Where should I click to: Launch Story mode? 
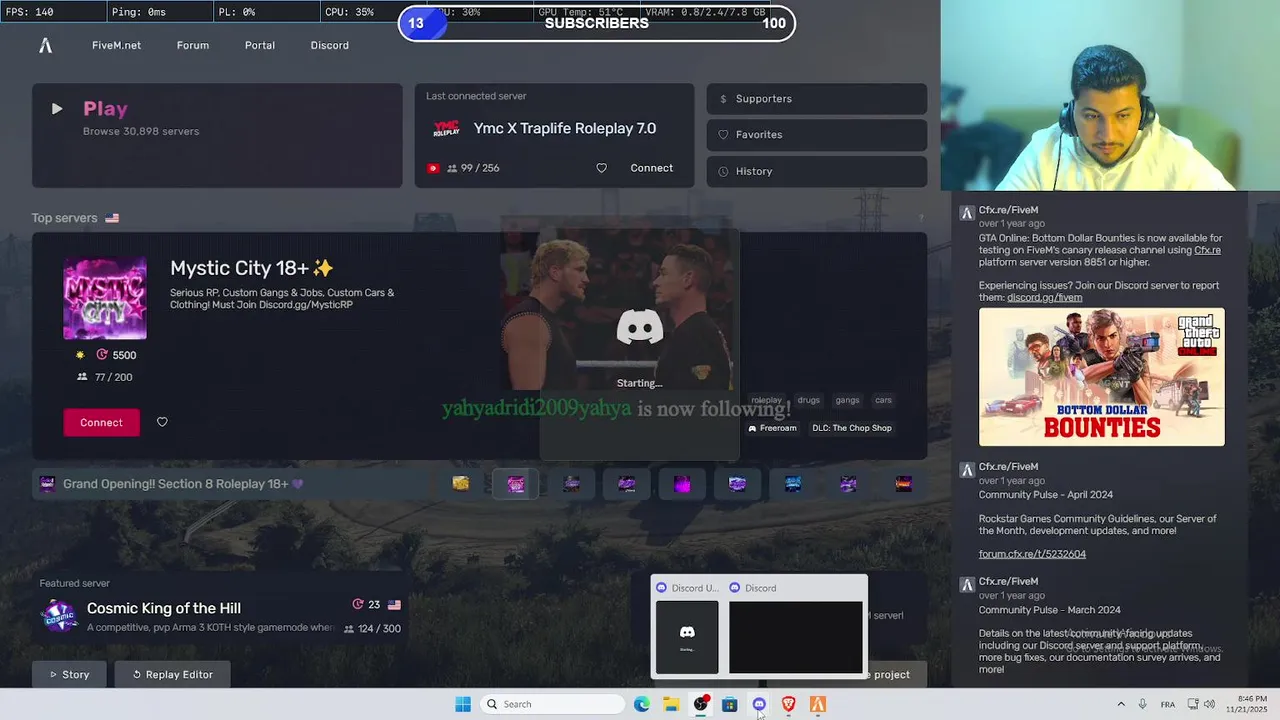click(70, 674)
